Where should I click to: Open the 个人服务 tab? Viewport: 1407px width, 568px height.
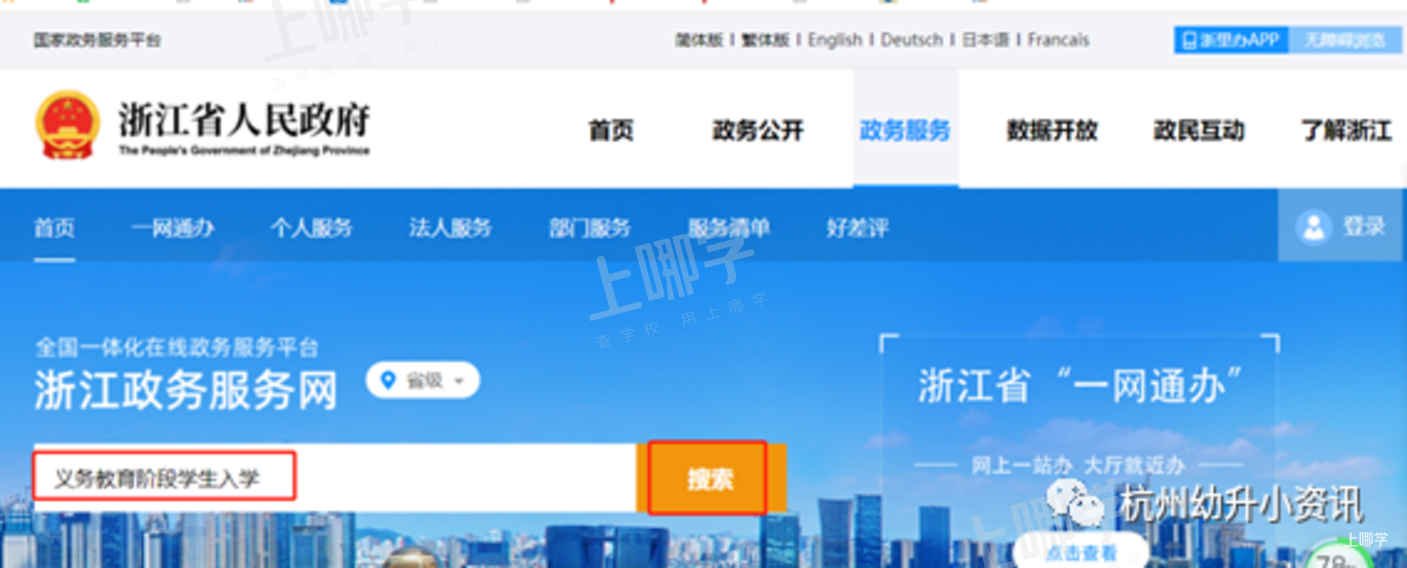point(311,228)
